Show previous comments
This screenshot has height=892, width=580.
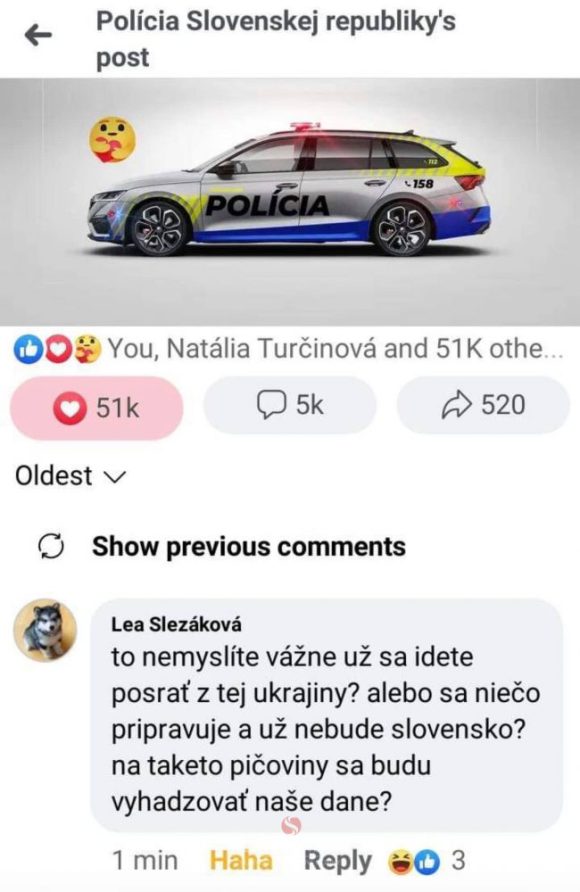[249, 547]
